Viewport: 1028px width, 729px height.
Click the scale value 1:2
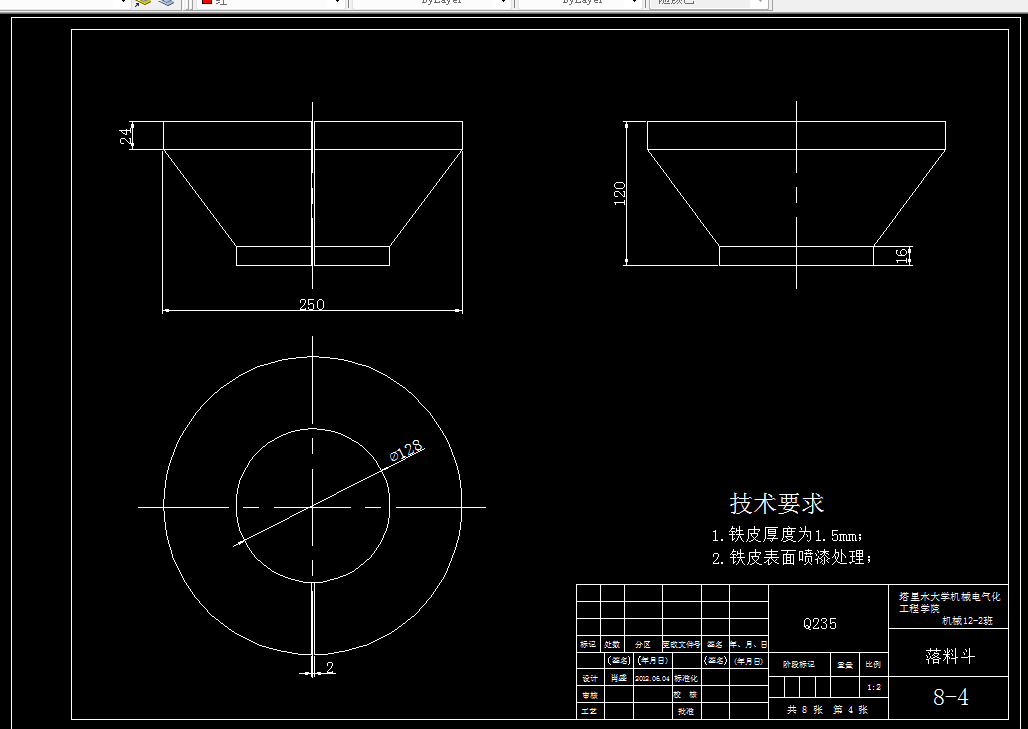874,687
